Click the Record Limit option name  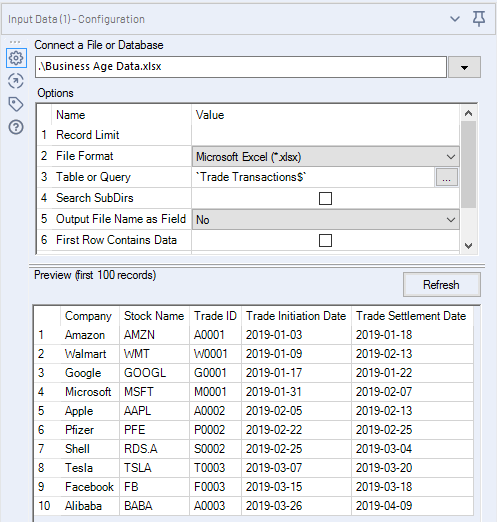click(88, 135)
